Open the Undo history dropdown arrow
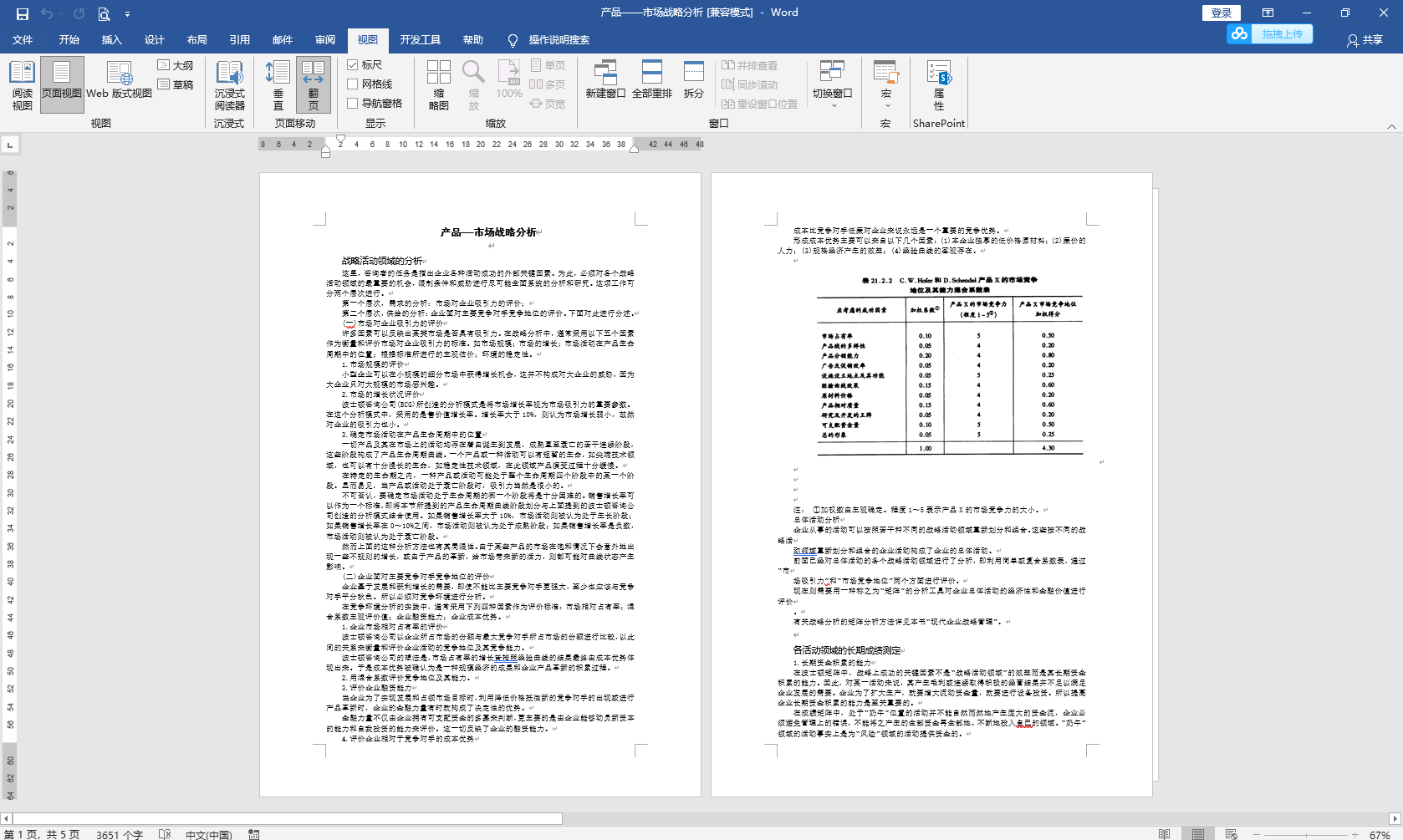The image size is (1403, 840). click(x=61, y=14)
